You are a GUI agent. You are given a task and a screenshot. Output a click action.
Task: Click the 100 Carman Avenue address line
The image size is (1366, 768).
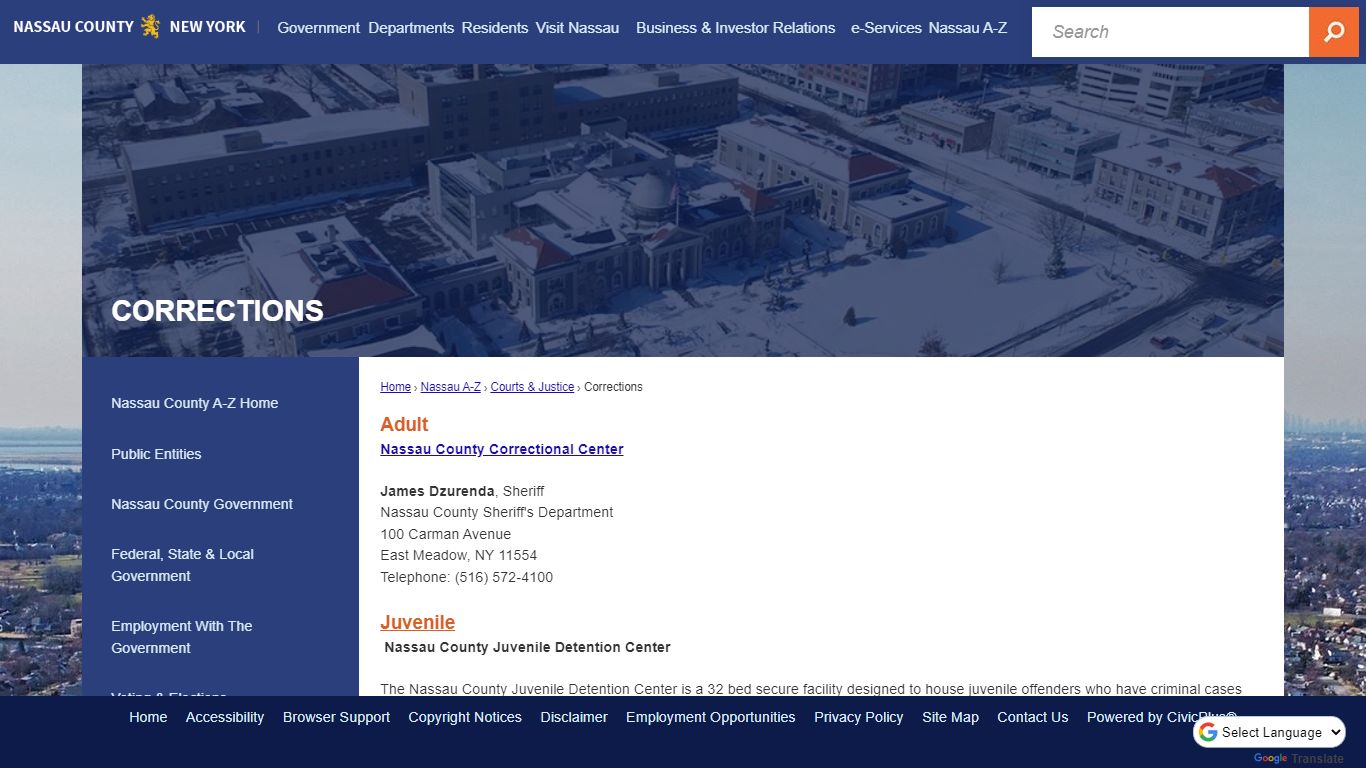[x=445, y=534]
